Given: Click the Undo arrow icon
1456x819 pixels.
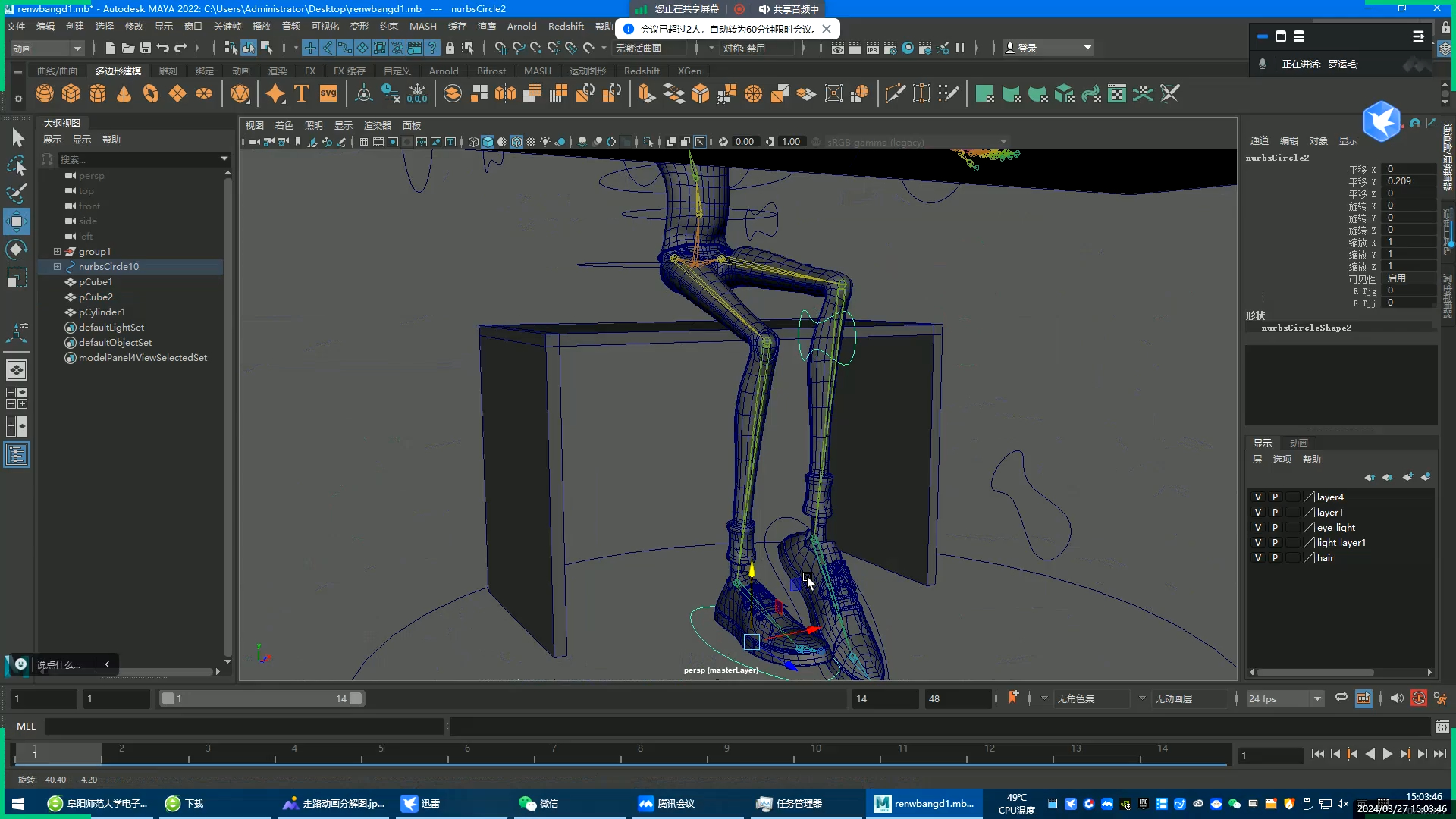Looking at the screenshot, I should tap(163, 48).
